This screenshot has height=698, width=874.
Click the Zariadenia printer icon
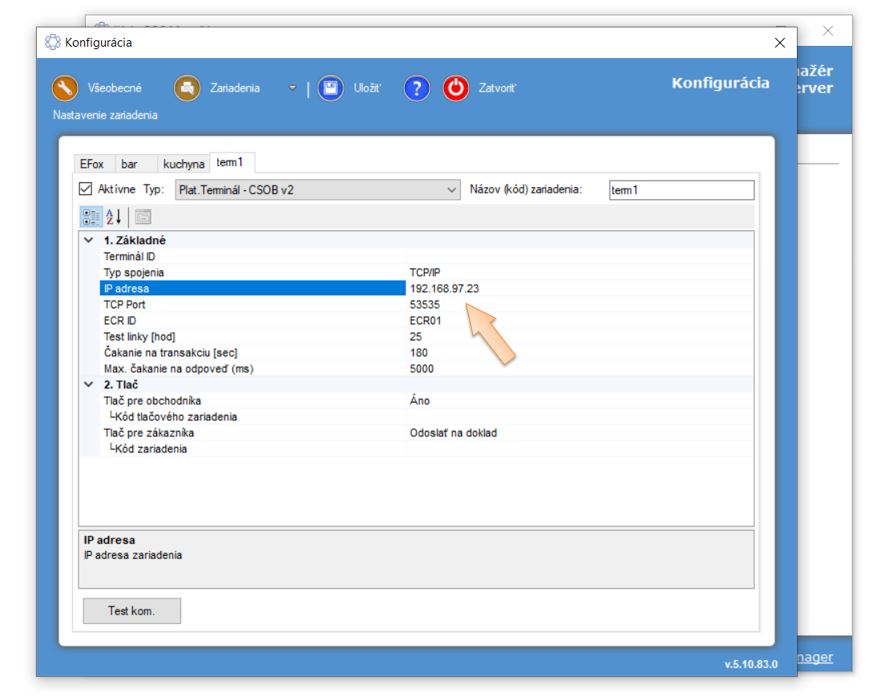pyautogui.click(x=187, y=89)
